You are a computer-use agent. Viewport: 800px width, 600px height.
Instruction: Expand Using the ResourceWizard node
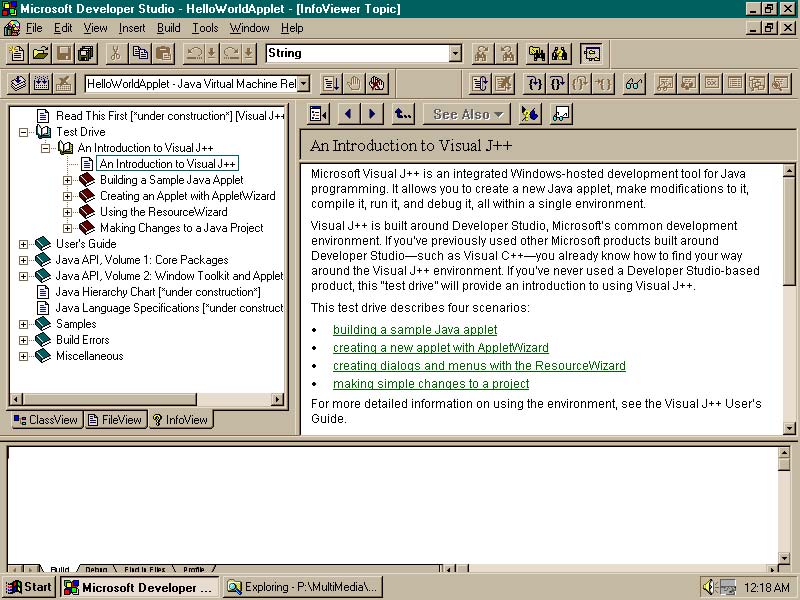(67, 212)
